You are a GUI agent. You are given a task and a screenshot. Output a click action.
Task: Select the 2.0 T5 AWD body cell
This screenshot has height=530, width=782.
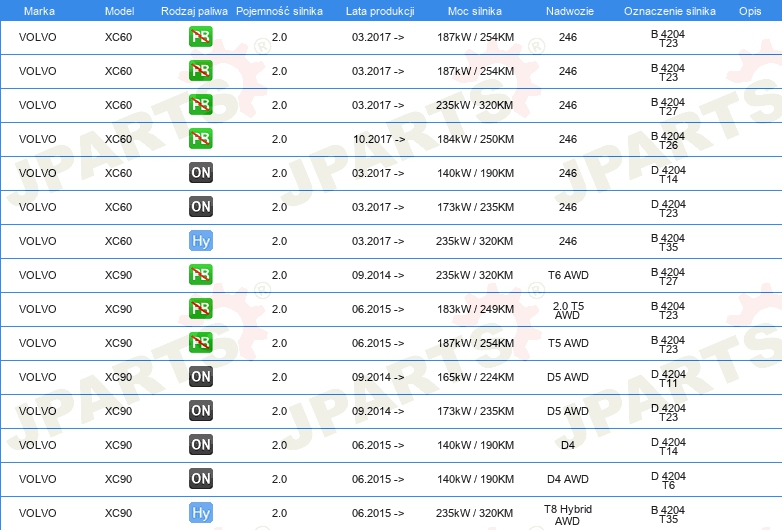[568, 310]
